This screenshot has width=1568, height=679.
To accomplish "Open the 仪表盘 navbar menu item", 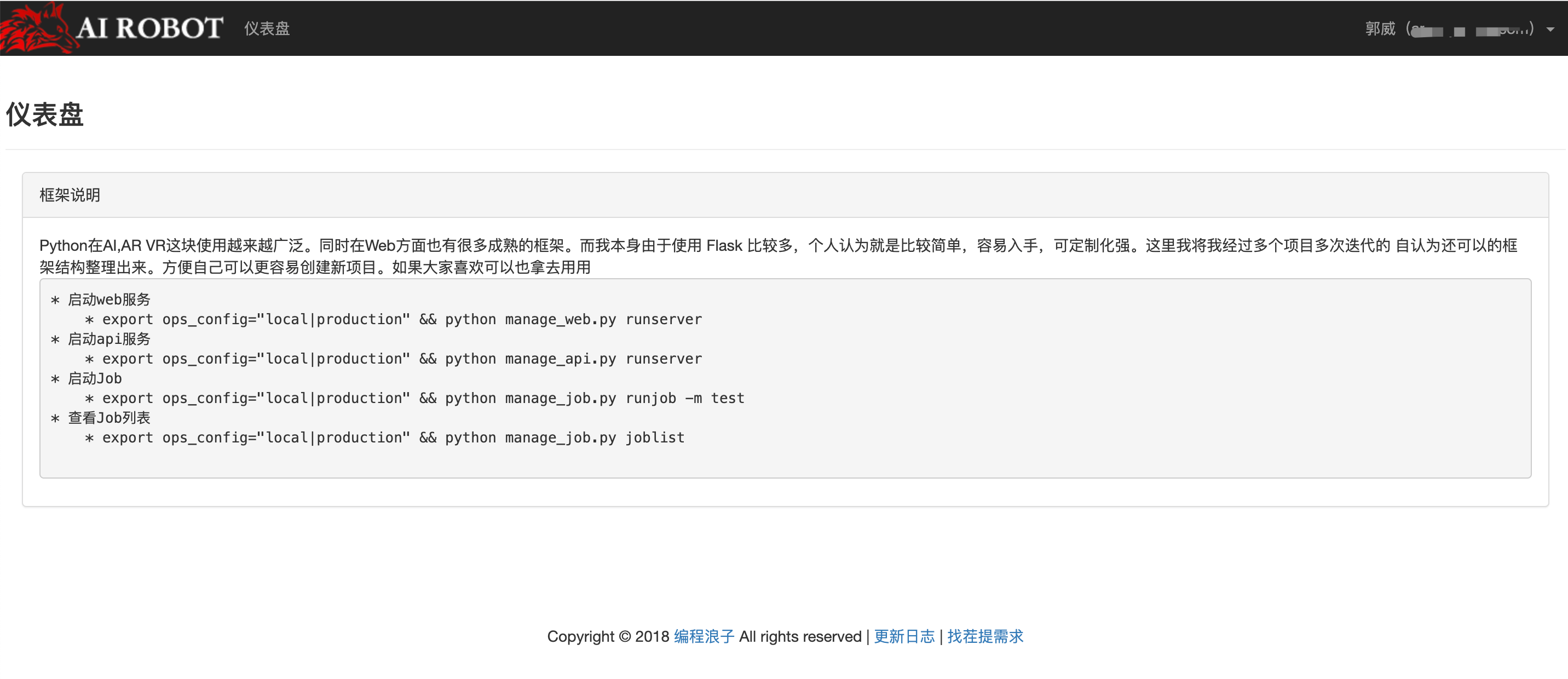I will (x=267, y=28).
